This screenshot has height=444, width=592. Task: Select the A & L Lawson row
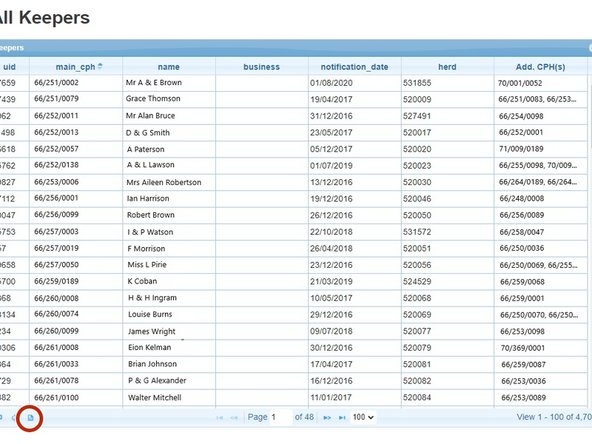pyautogui.click(x=293, y=165)
